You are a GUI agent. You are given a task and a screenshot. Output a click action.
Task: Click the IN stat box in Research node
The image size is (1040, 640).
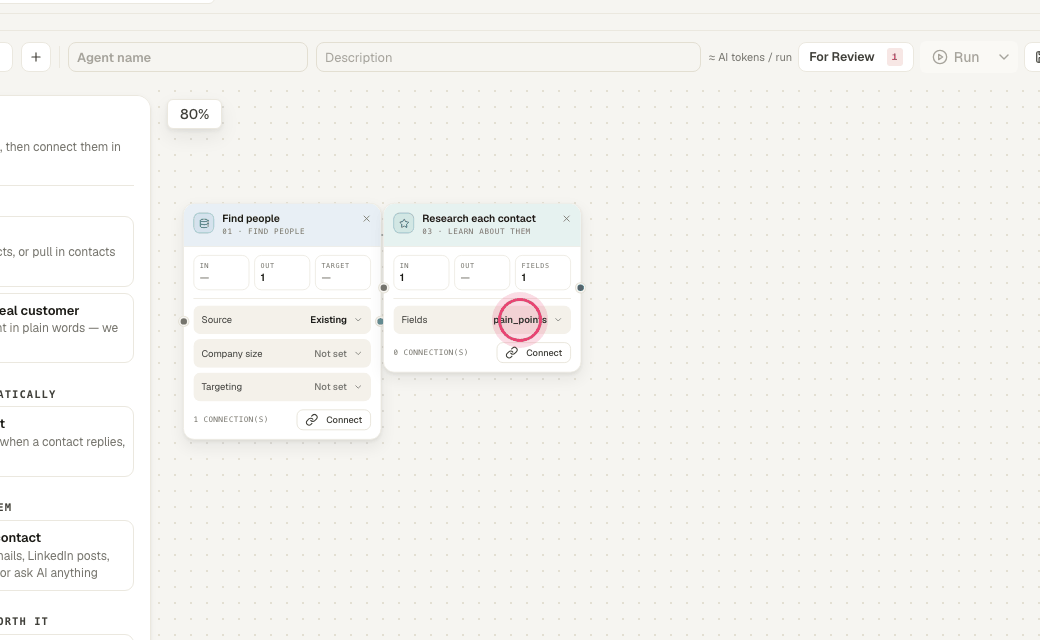coord(421,273)
